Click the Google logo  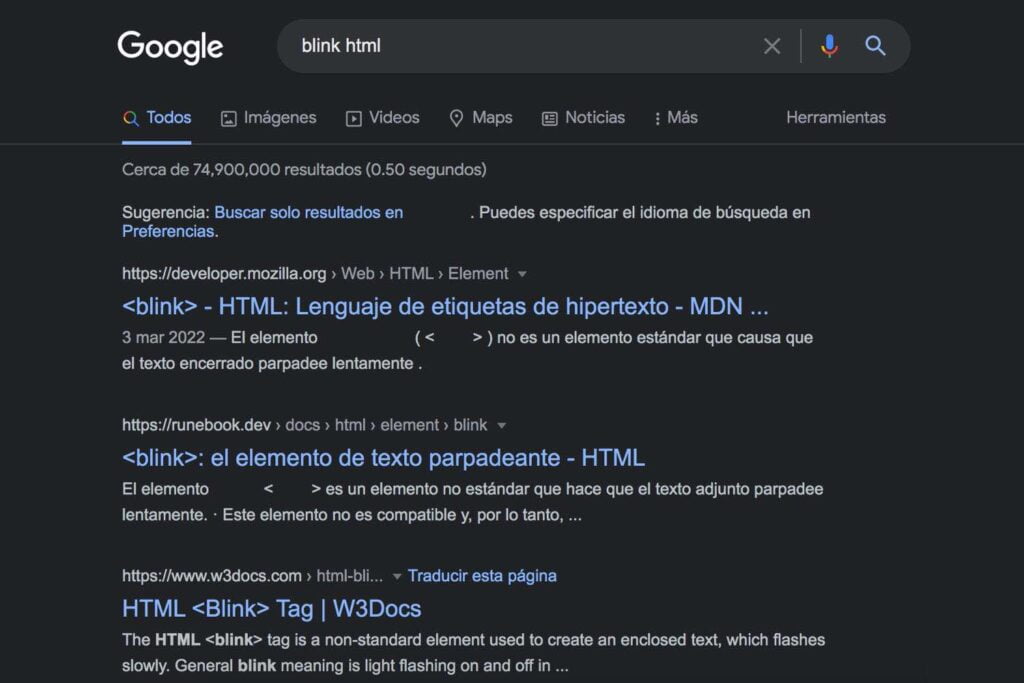(x=170, y=47)
